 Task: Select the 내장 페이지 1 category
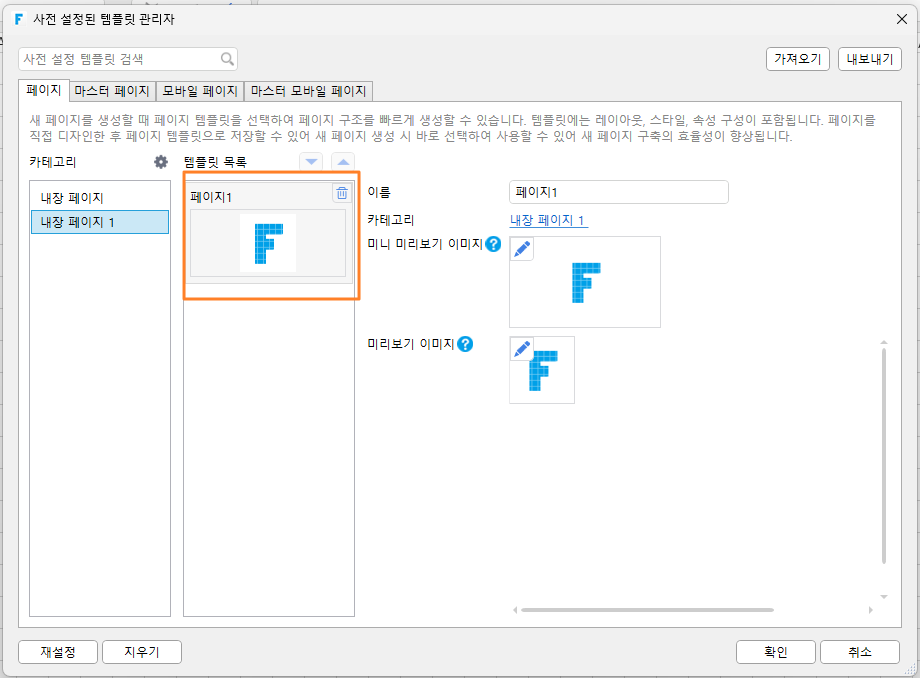click(100, 222)
